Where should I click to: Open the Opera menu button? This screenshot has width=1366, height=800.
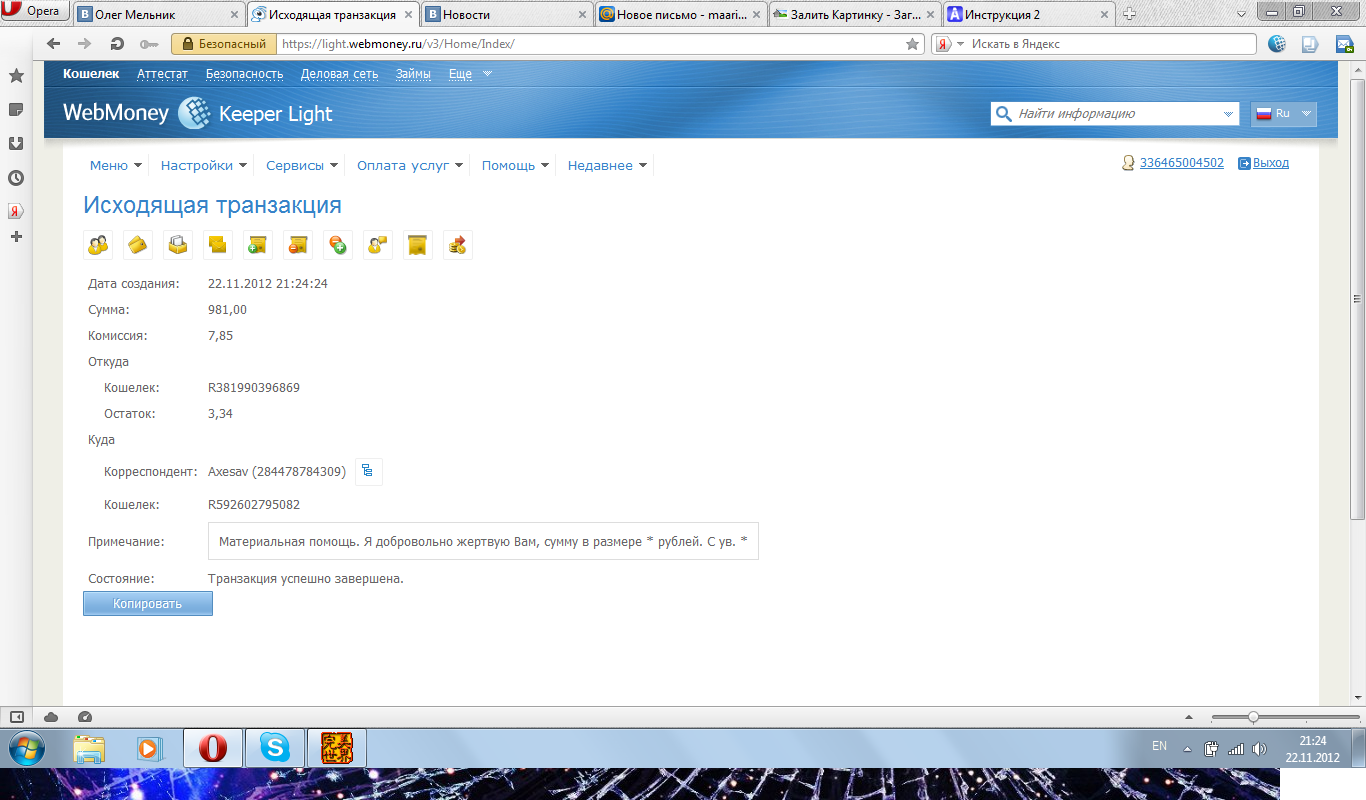point(34,12)
